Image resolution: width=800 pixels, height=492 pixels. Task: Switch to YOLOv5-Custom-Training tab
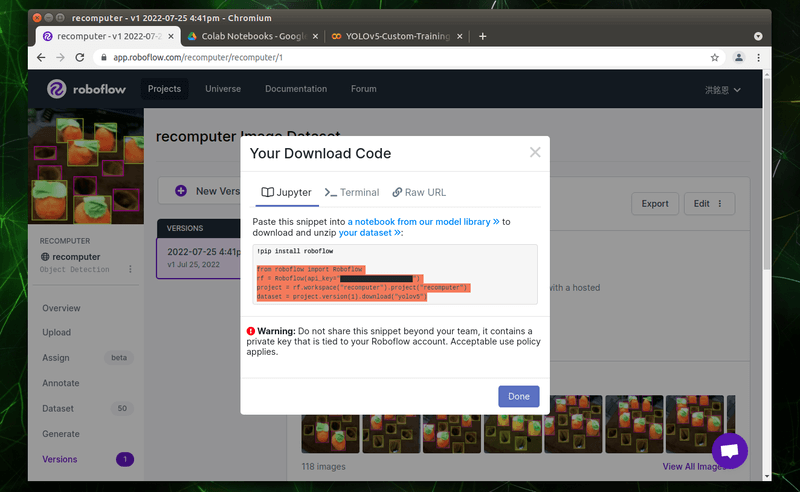397,36
